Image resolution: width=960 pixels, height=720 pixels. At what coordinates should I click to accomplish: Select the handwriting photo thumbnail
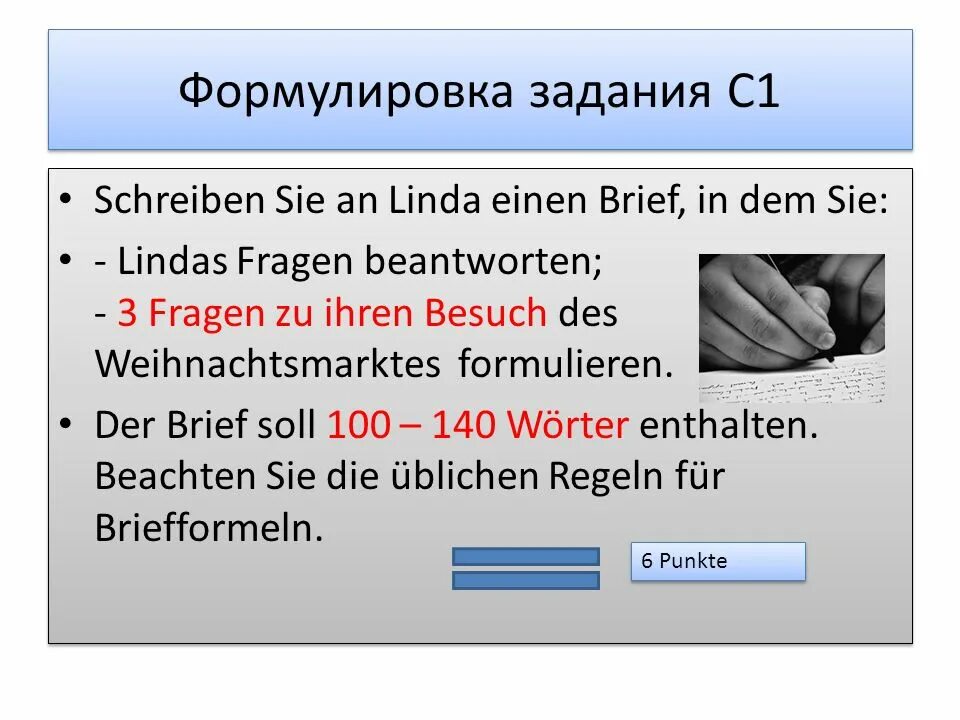(x=792, y=328)
